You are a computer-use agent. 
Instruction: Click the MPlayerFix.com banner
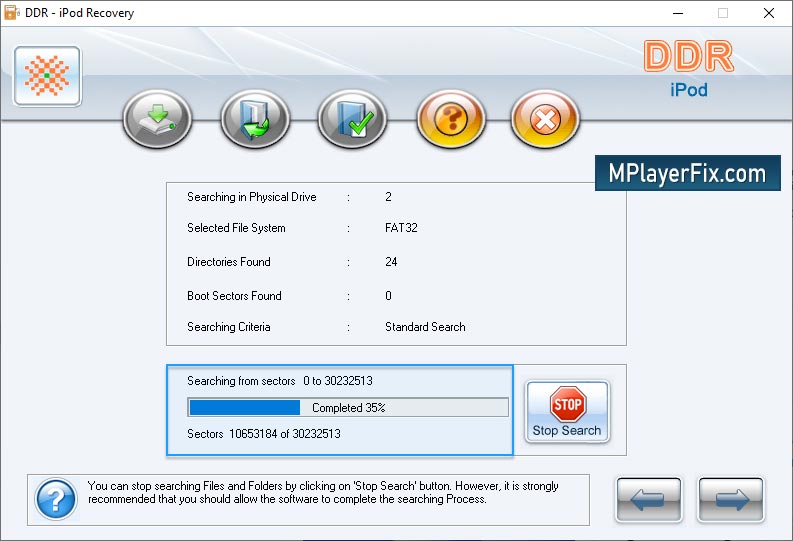point(688,173)
